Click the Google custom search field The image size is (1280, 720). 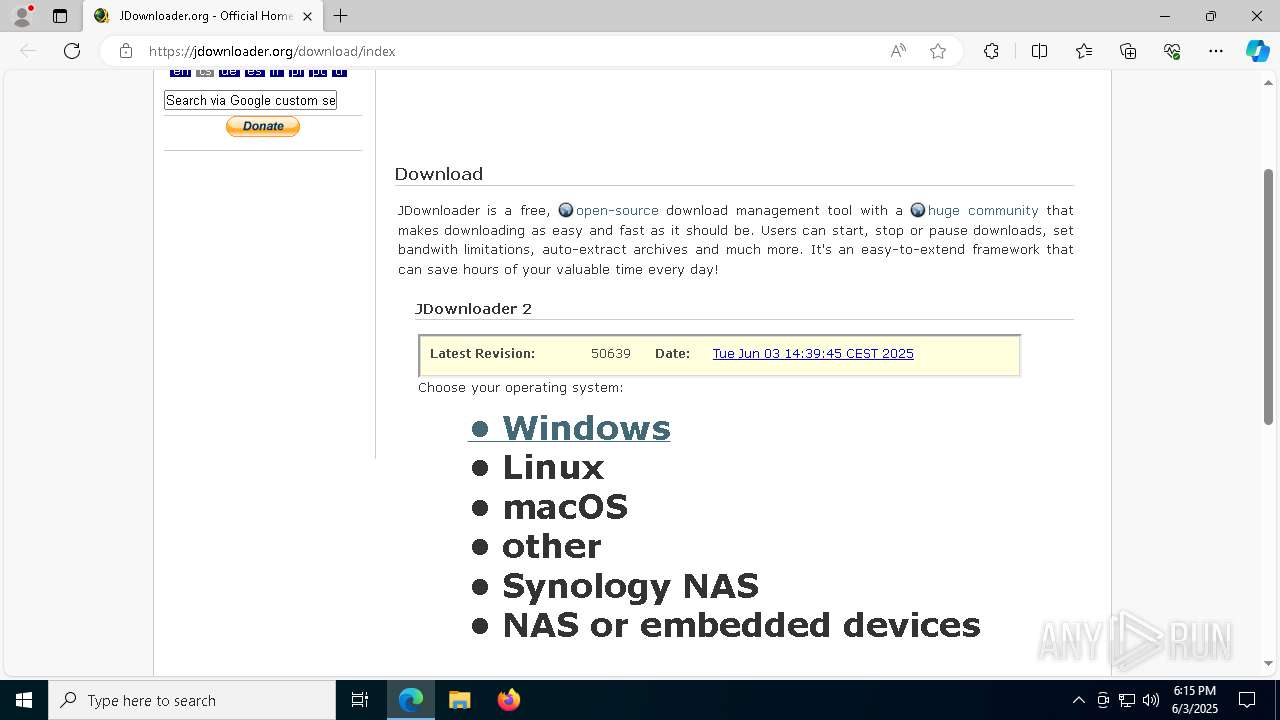250,100
